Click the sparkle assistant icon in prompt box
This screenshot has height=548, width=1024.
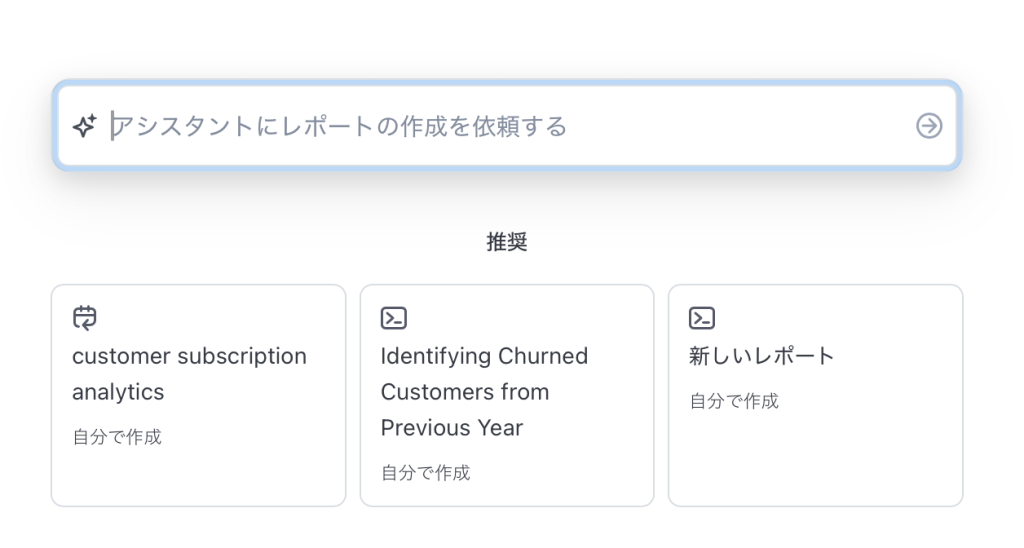click(85, 126)
